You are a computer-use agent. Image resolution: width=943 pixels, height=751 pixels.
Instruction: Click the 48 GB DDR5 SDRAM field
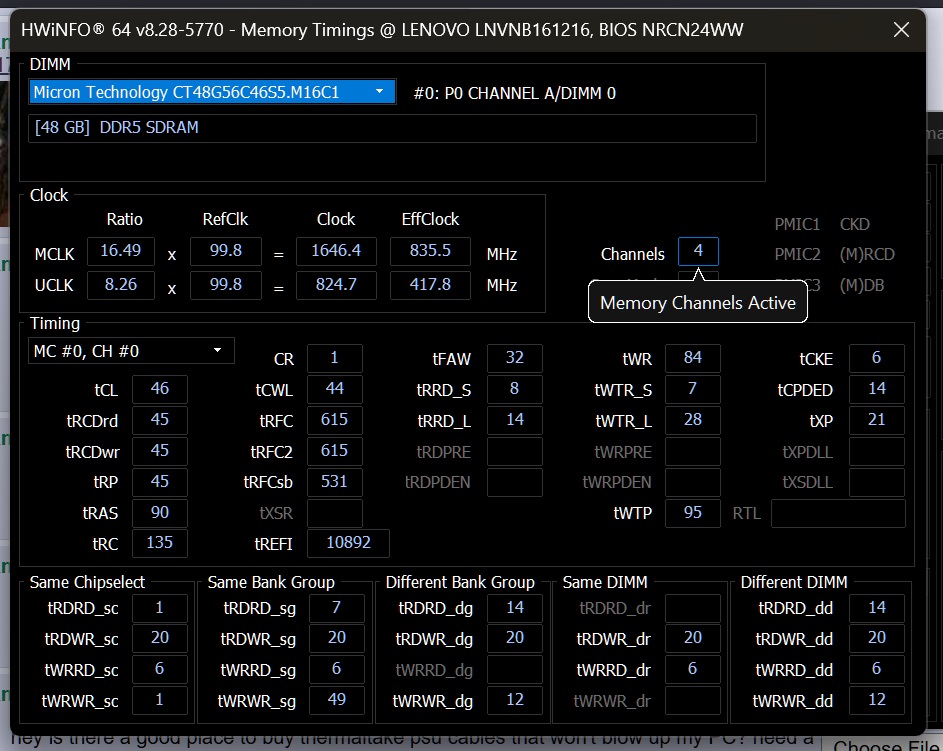click(x=392, y=128)
